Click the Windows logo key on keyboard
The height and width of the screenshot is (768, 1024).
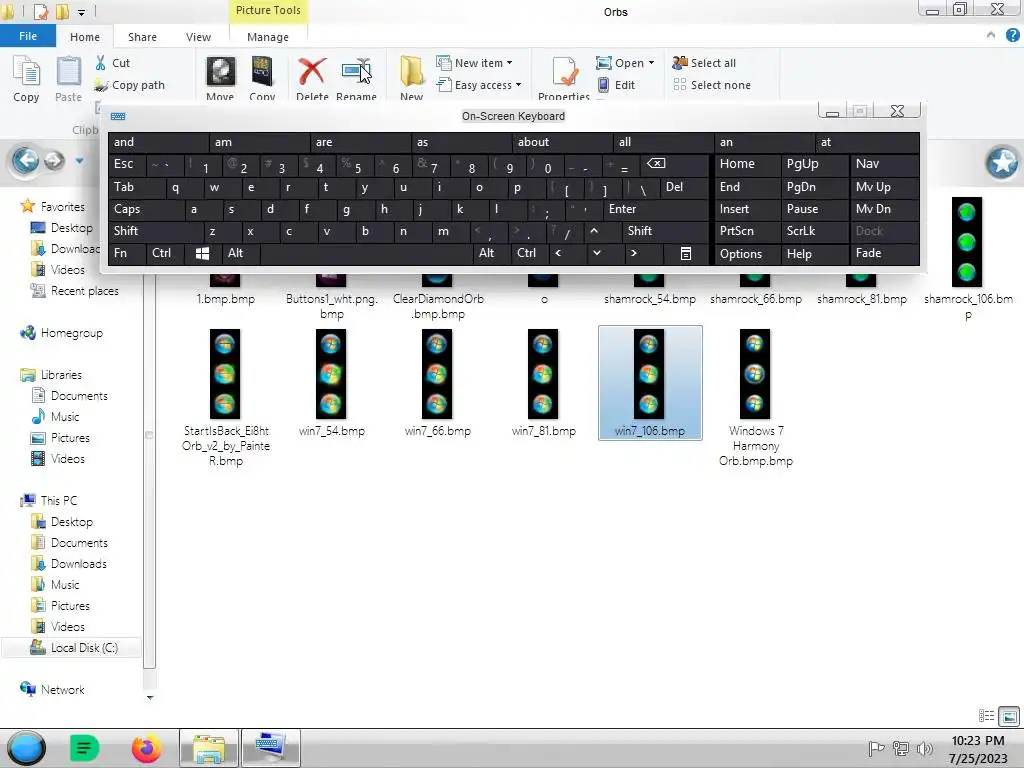[202, 253]
